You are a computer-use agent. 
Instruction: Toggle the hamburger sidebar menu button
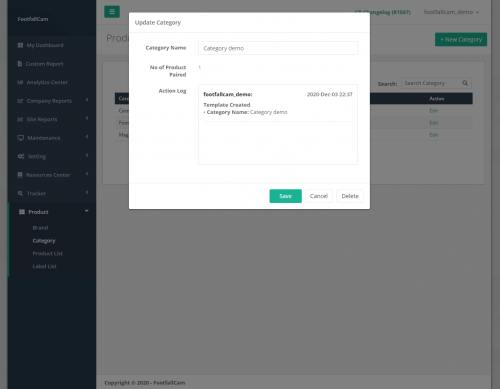(x=112, y=12)
